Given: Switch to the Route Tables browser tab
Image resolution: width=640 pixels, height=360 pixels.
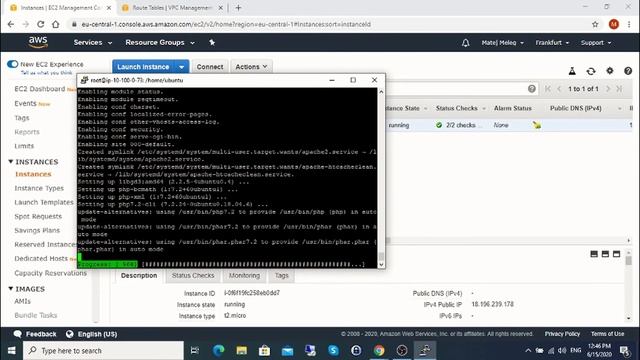Looking at the screenshot, I should (x=172, y=8).
